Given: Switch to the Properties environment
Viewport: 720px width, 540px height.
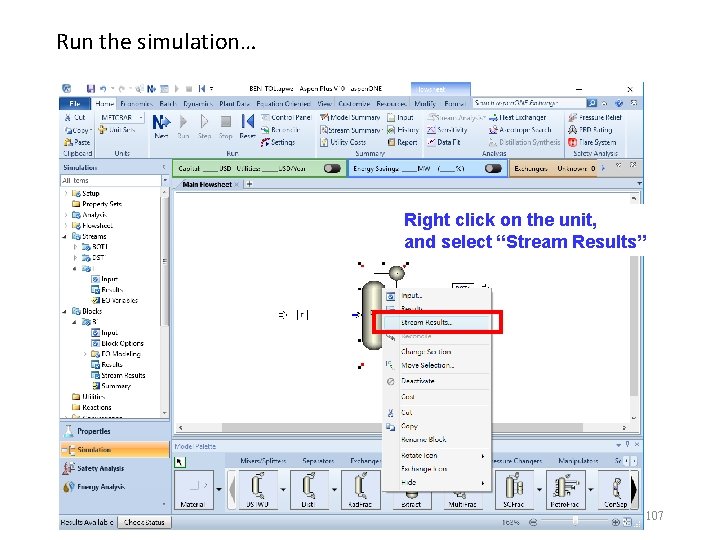Looking at the screenshot, I should pyautogui.click(x=114, y=431).
